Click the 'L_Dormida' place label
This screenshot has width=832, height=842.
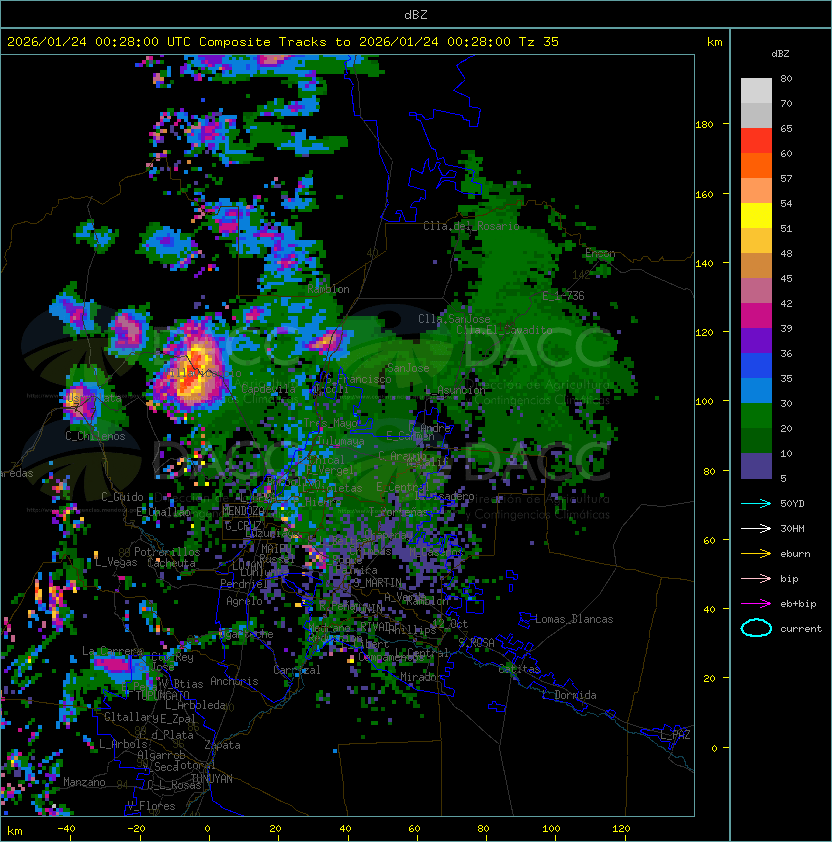click(x=569, y=695)
